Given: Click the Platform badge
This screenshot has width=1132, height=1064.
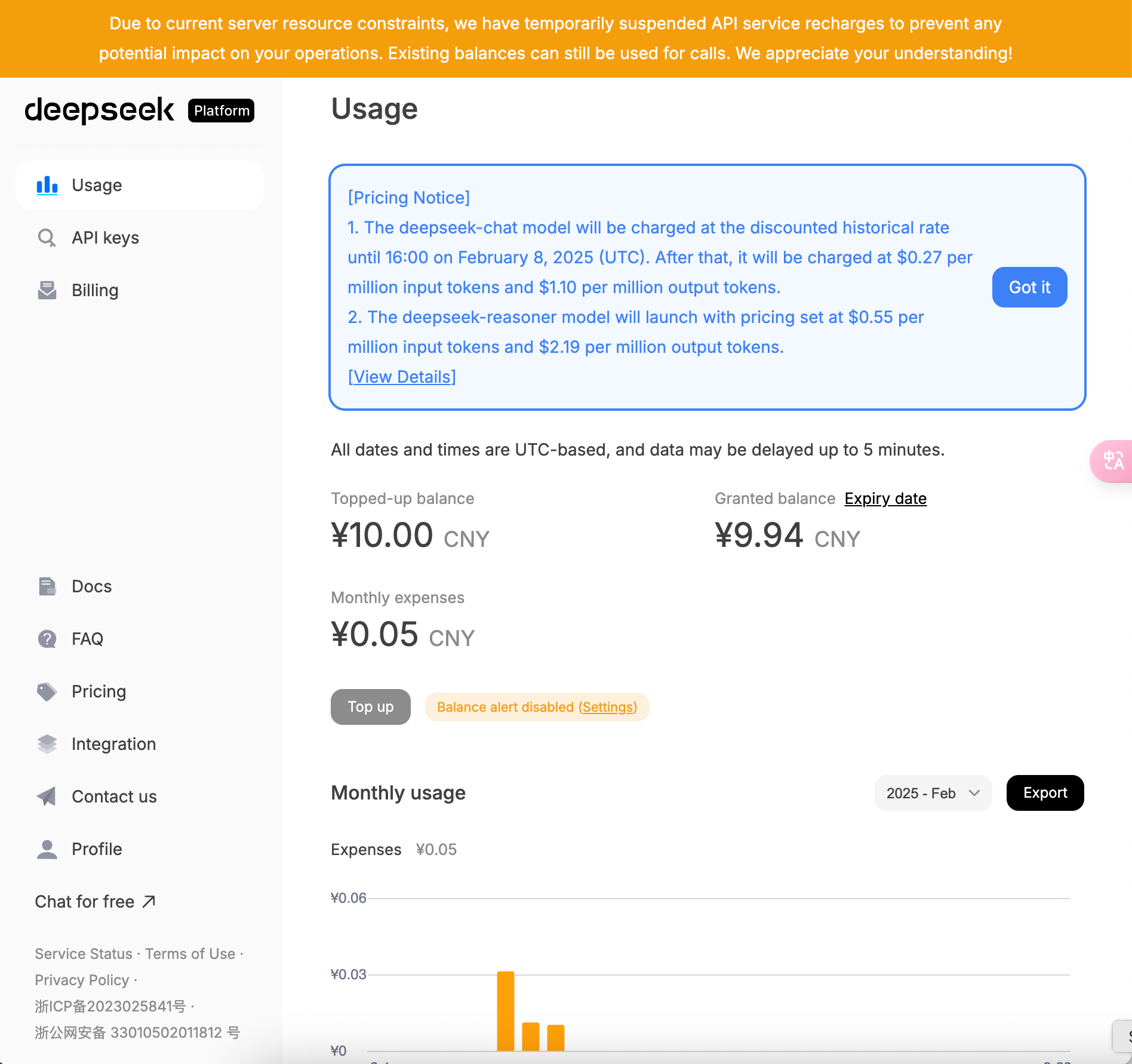Looking at the screenshot, I should [x=222, y=110].
